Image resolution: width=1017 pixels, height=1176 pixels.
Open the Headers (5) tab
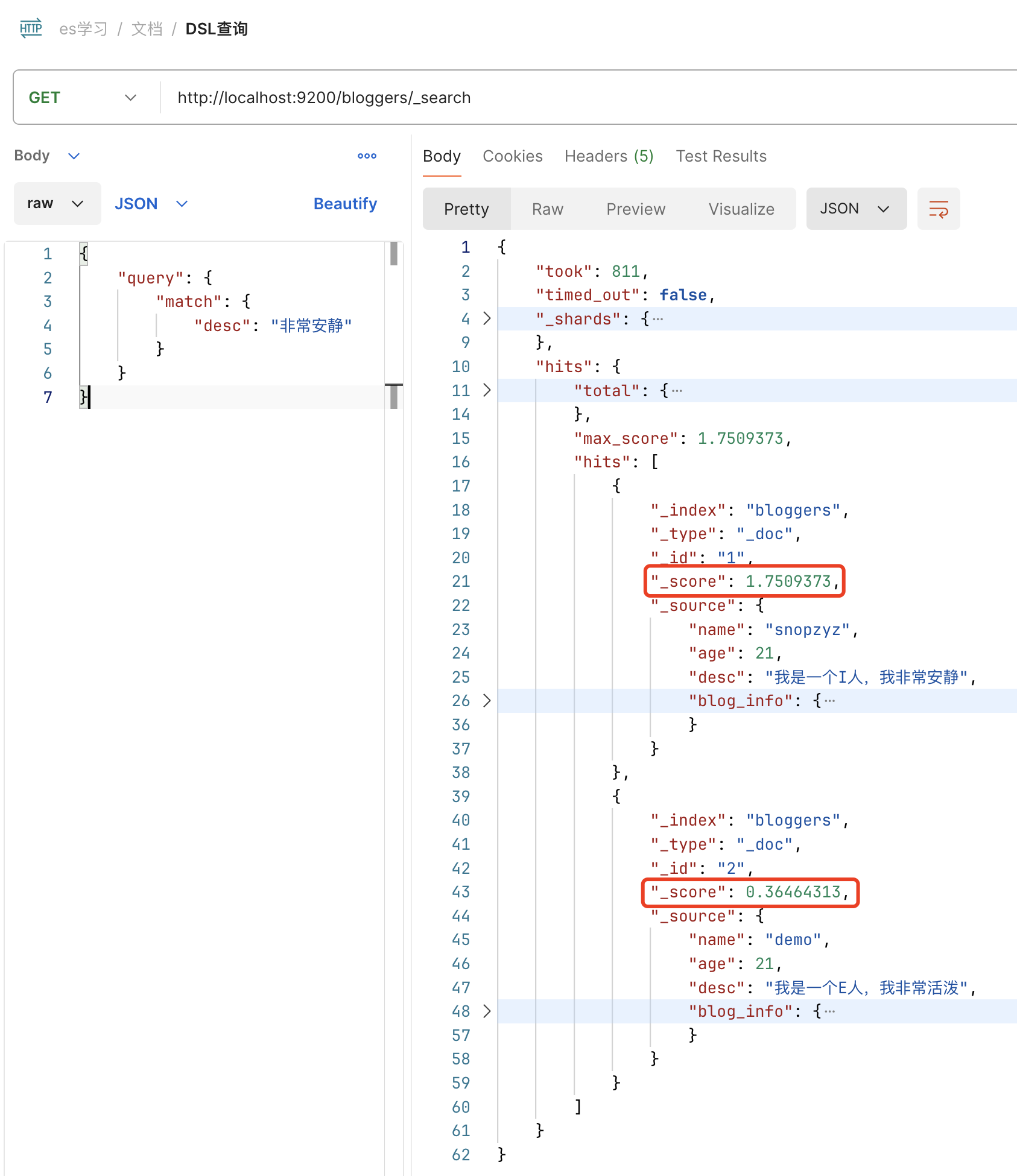tap(609, 156)
